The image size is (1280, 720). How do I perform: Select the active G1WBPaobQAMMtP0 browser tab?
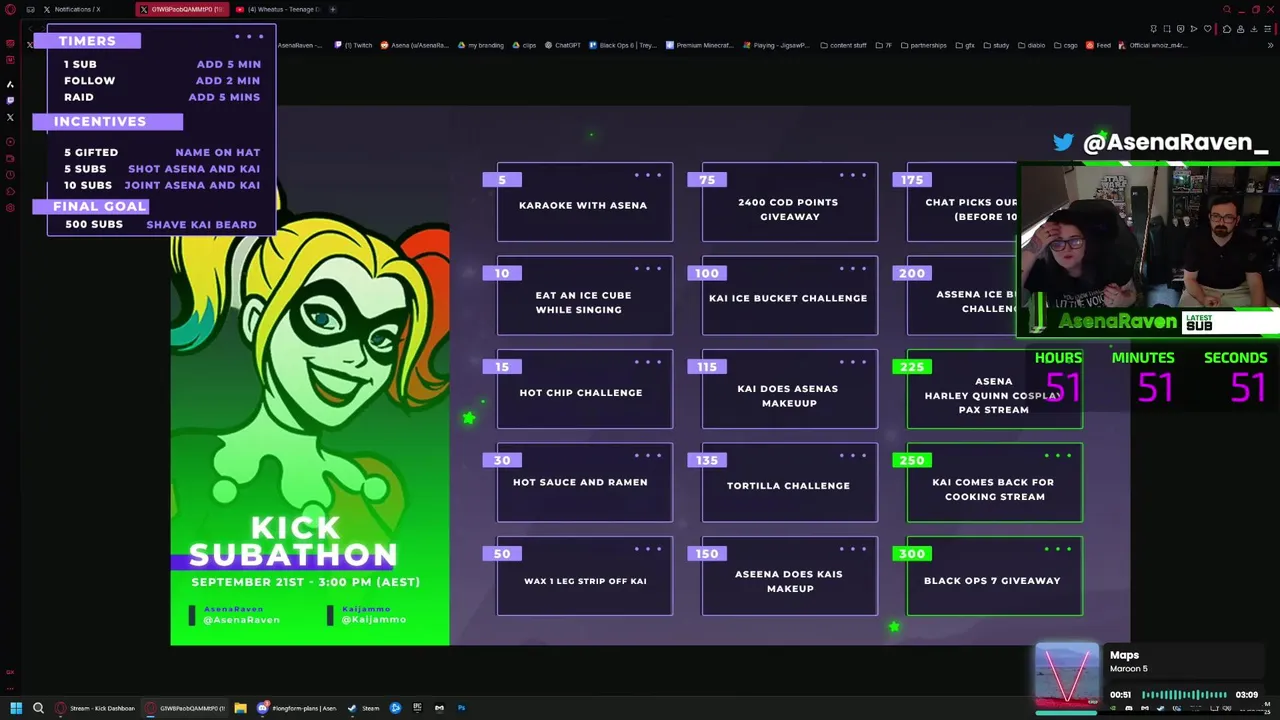tap(182, 9)
